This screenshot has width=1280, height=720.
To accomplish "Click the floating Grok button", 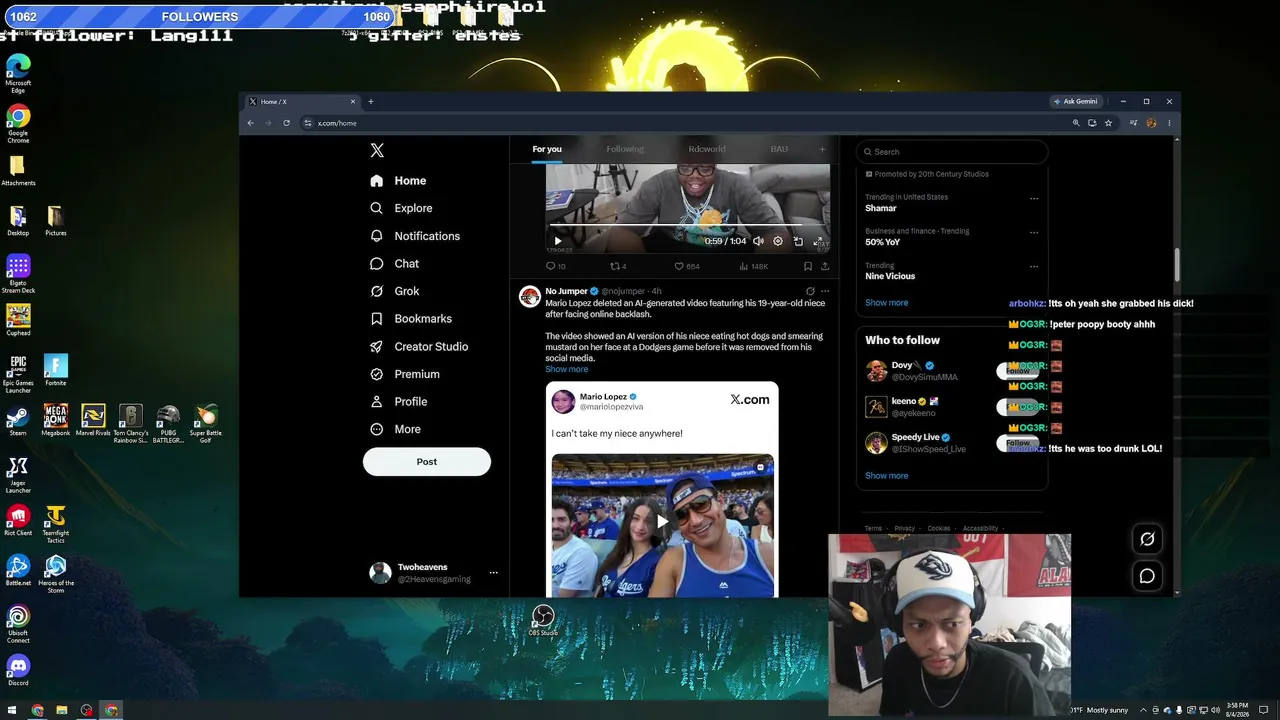I will point(1147,539).
